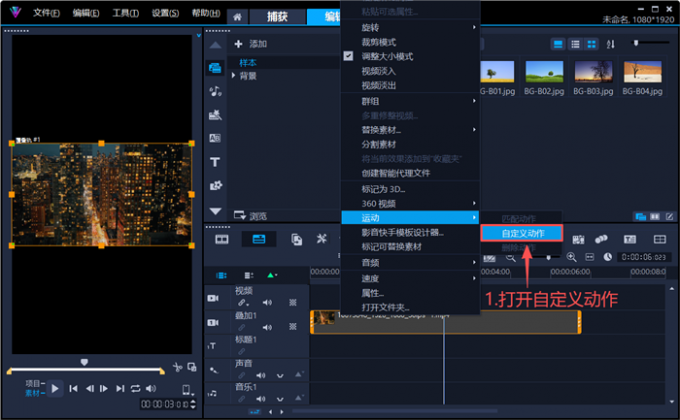
Task: Click the timecode stepper arrows
Action: click(193, 404)
